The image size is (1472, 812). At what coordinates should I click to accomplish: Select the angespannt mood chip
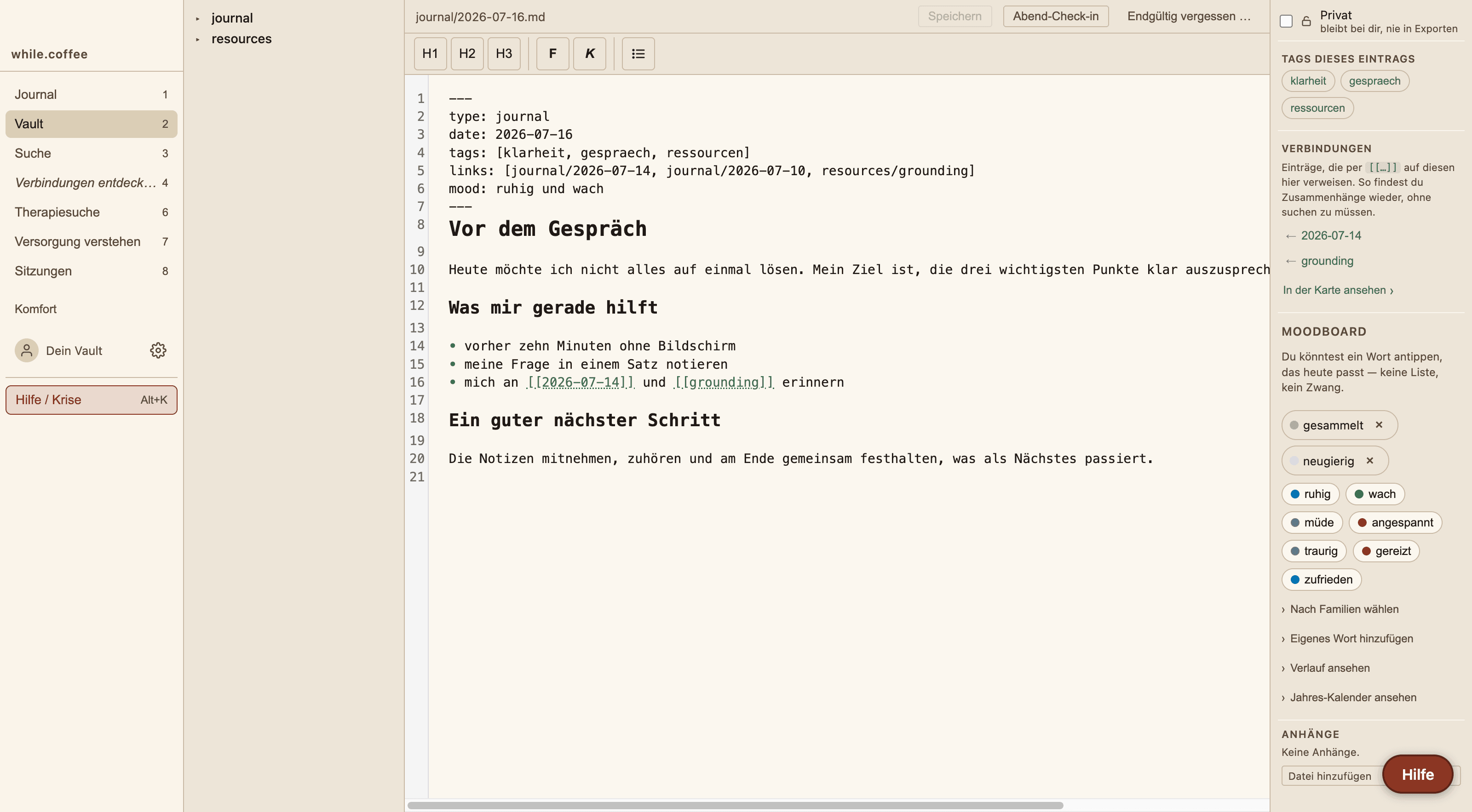(1396, 522)
